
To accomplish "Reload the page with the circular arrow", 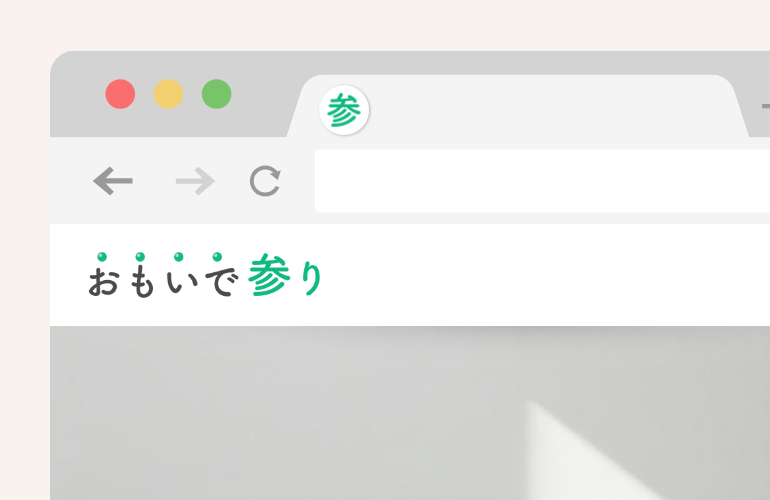I will [x=265, y=181].
